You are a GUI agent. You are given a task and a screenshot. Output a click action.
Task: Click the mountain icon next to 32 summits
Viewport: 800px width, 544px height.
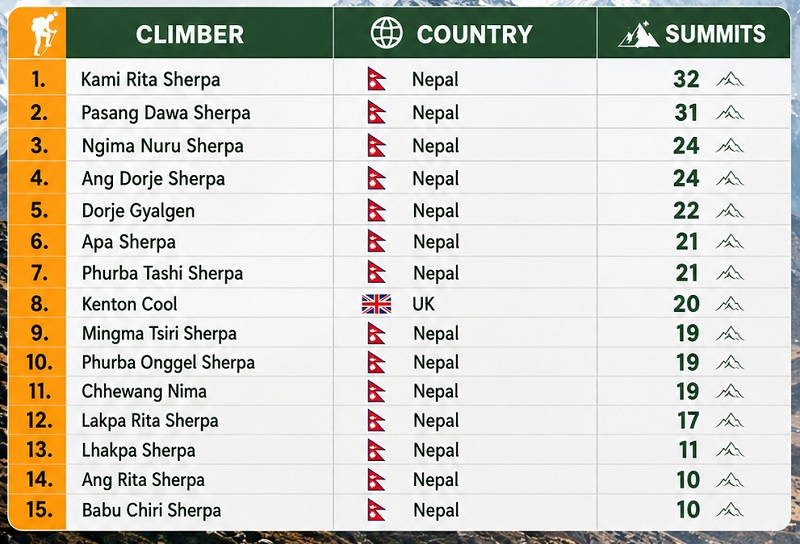point(730,79)
